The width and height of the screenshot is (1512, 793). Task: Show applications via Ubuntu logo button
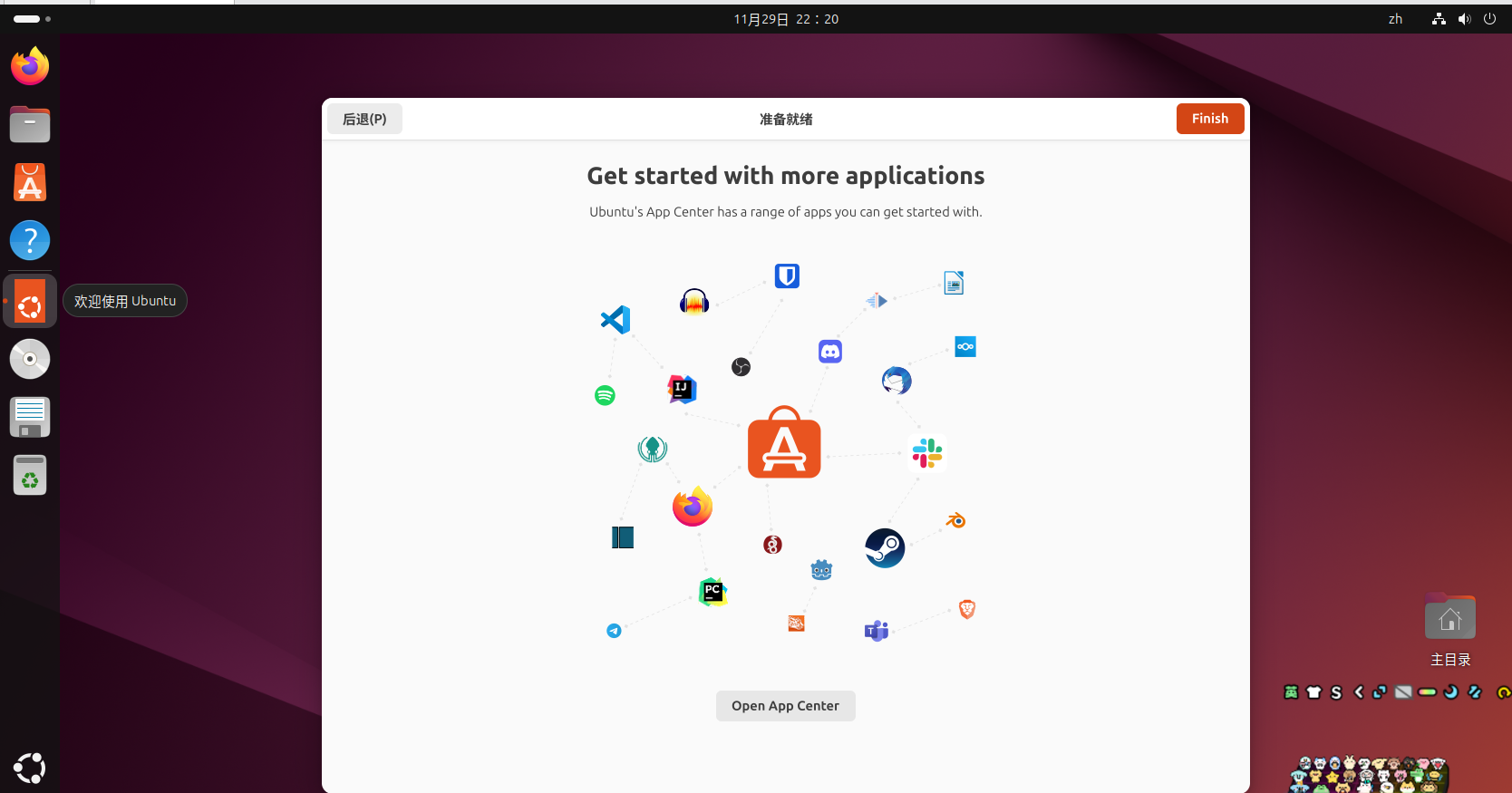tap(30, 768)
